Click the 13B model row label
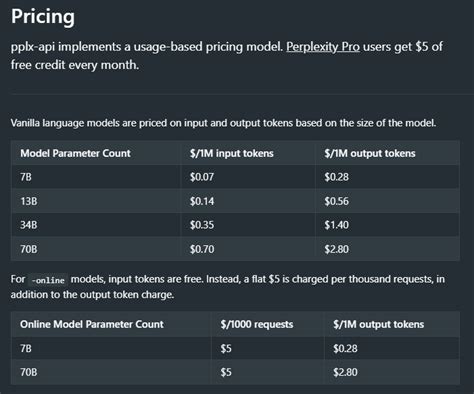The width and height of the screenshot is (474, 394). tap(29, 201)
